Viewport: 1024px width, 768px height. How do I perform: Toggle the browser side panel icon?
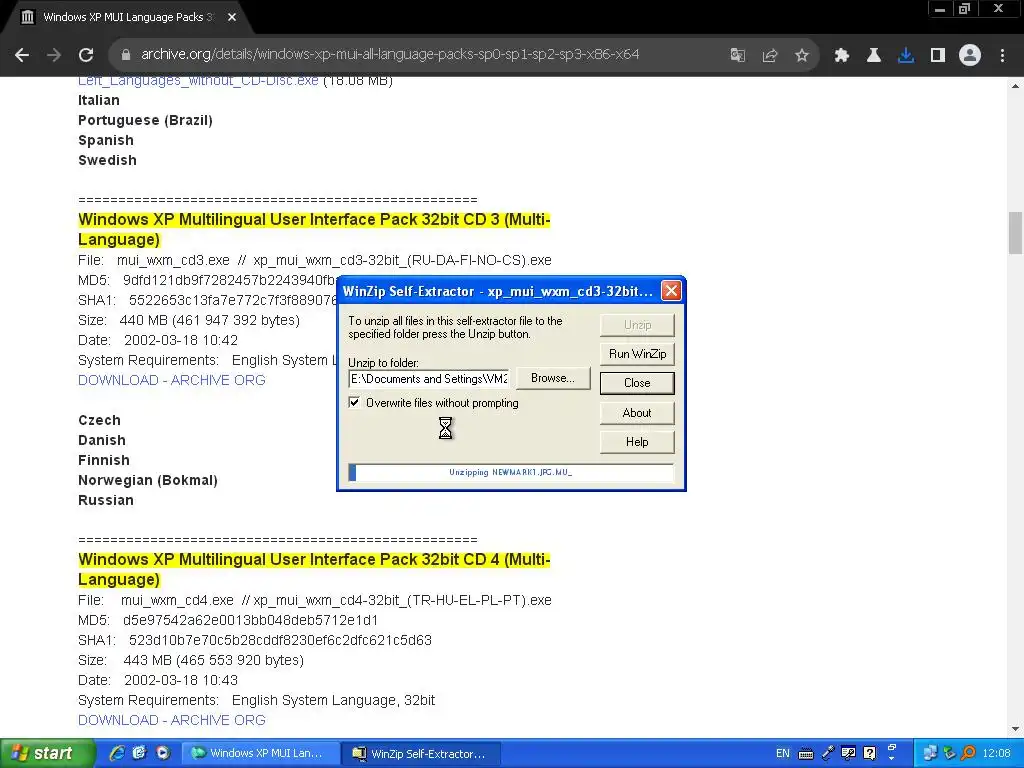click(938, 55)
